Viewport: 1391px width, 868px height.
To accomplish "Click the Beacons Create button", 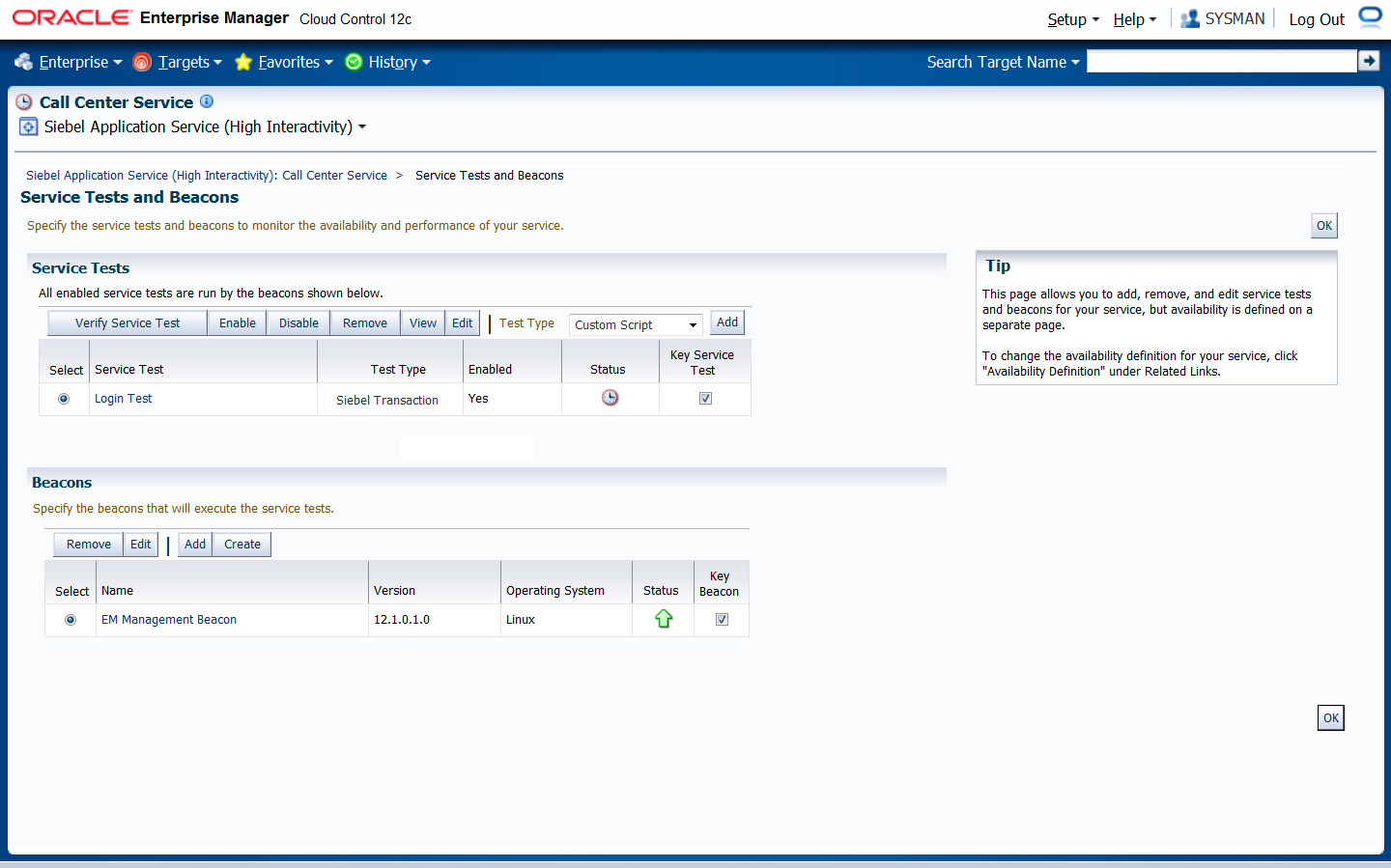I will 242,545.
